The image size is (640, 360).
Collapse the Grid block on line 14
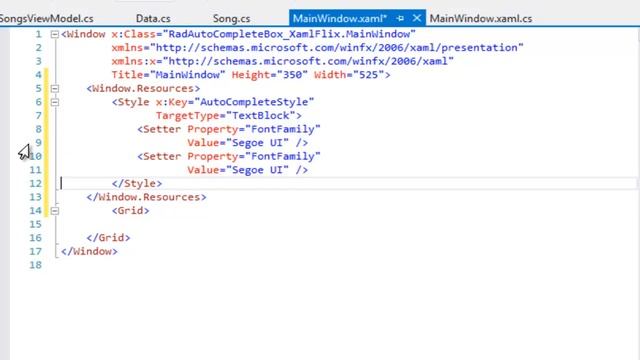[x=55, y=211]
